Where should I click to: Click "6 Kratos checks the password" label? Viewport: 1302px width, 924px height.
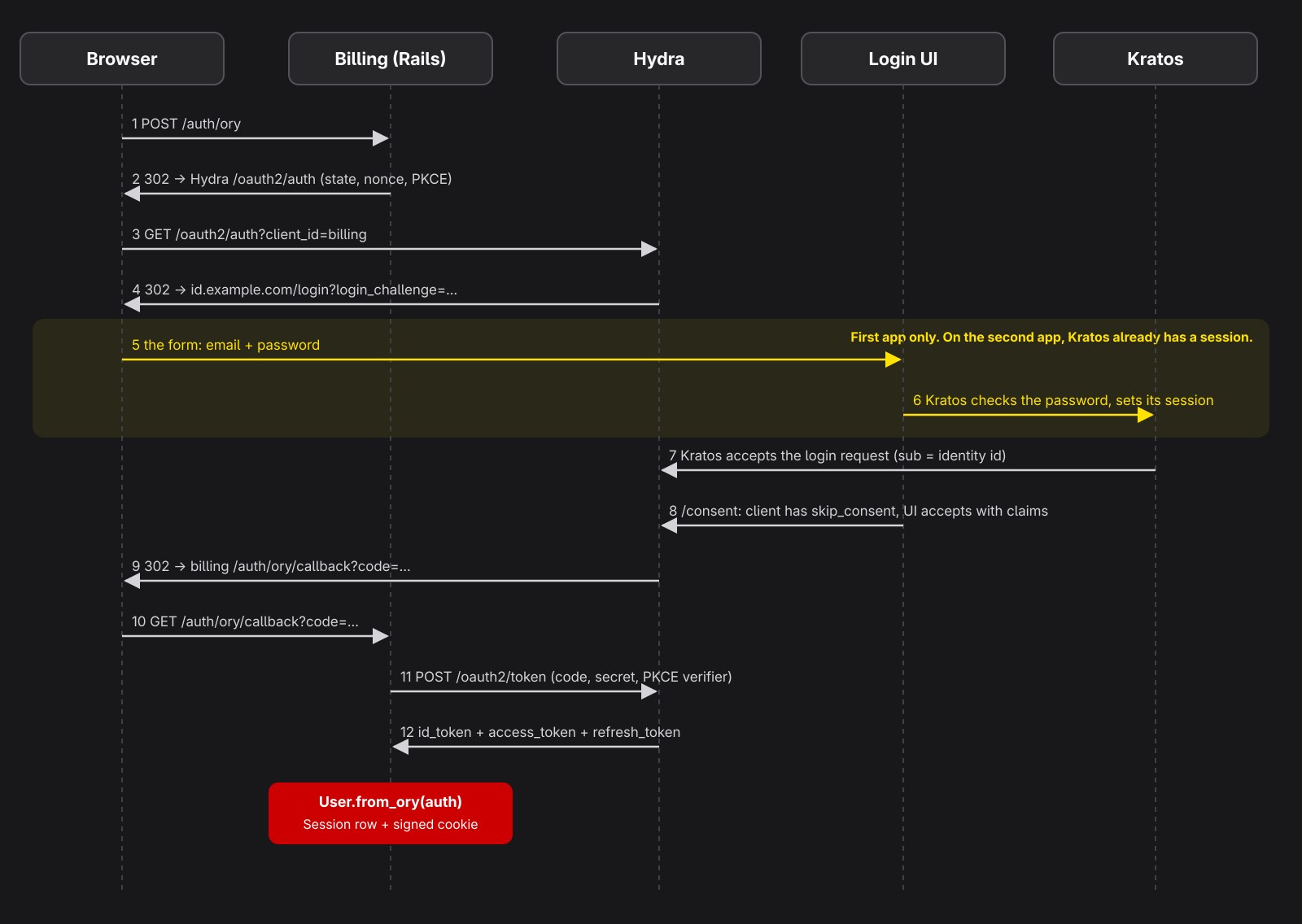click(1063, 400)
